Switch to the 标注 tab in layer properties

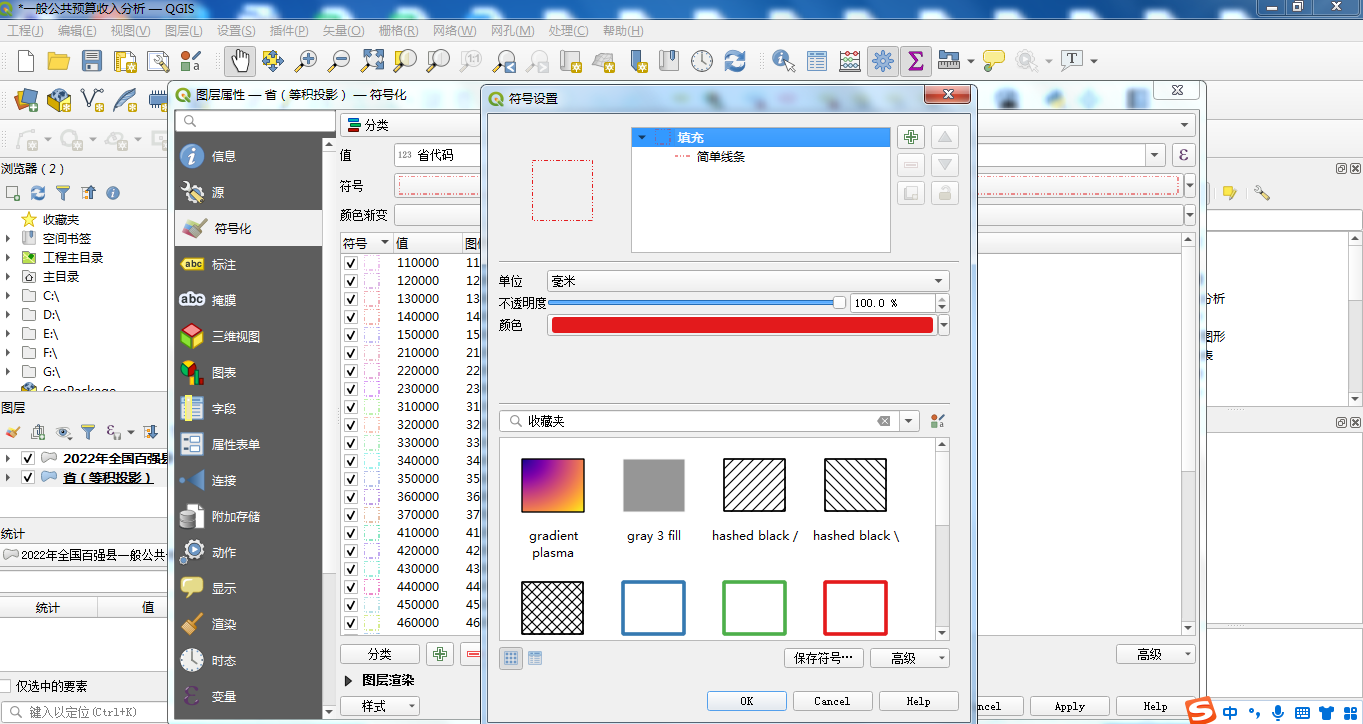(248, 264)
